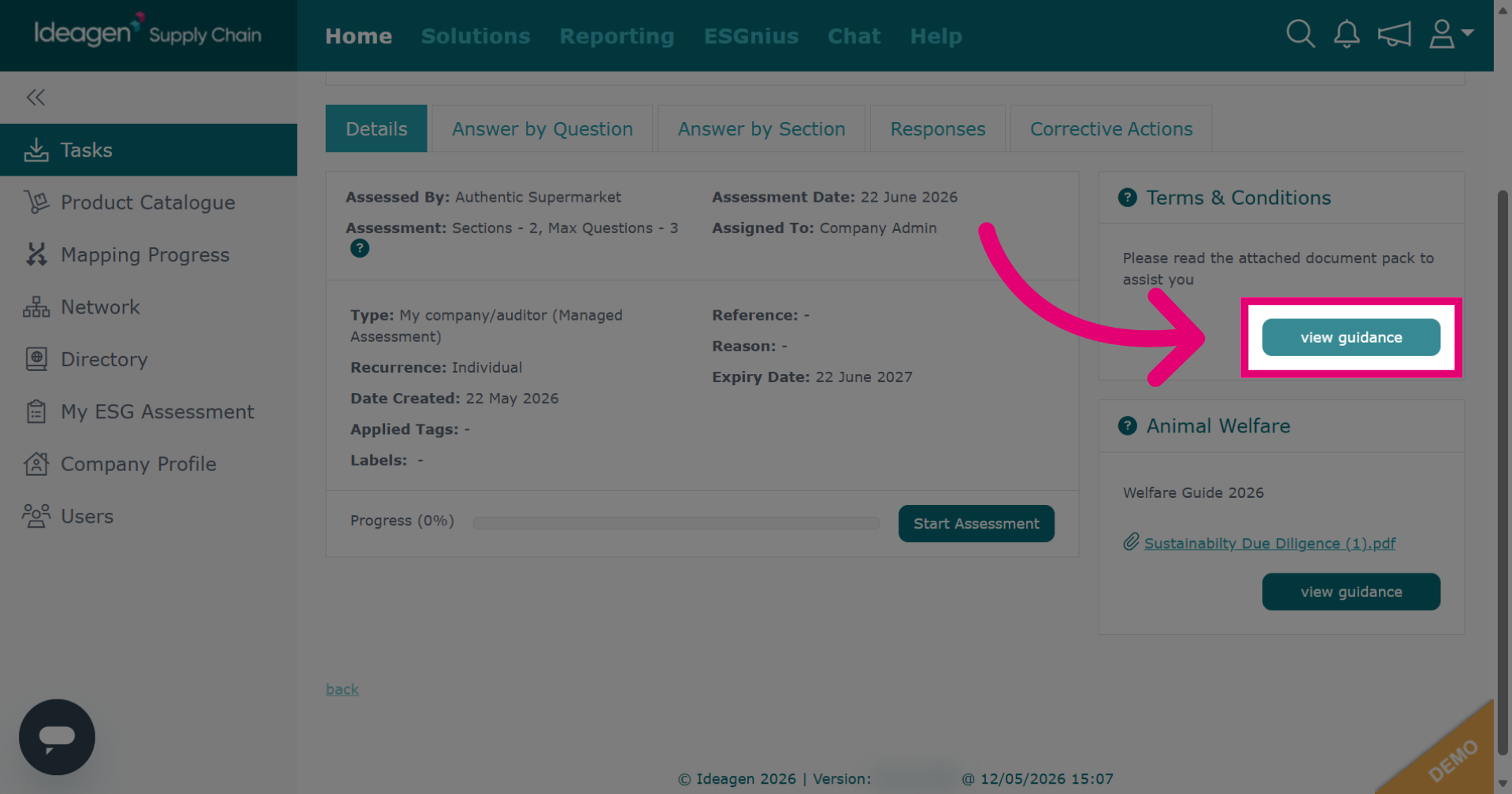Switch to Answer by Section tab
Viewport: 1512px width, 794px height.
[762, 128]
